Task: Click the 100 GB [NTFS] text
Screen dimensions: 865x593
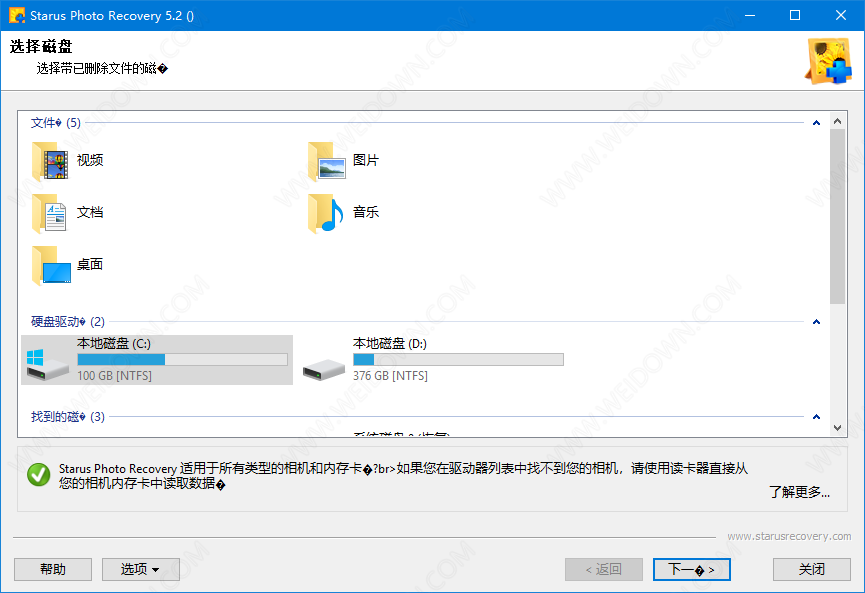Action: pos(114,376)
